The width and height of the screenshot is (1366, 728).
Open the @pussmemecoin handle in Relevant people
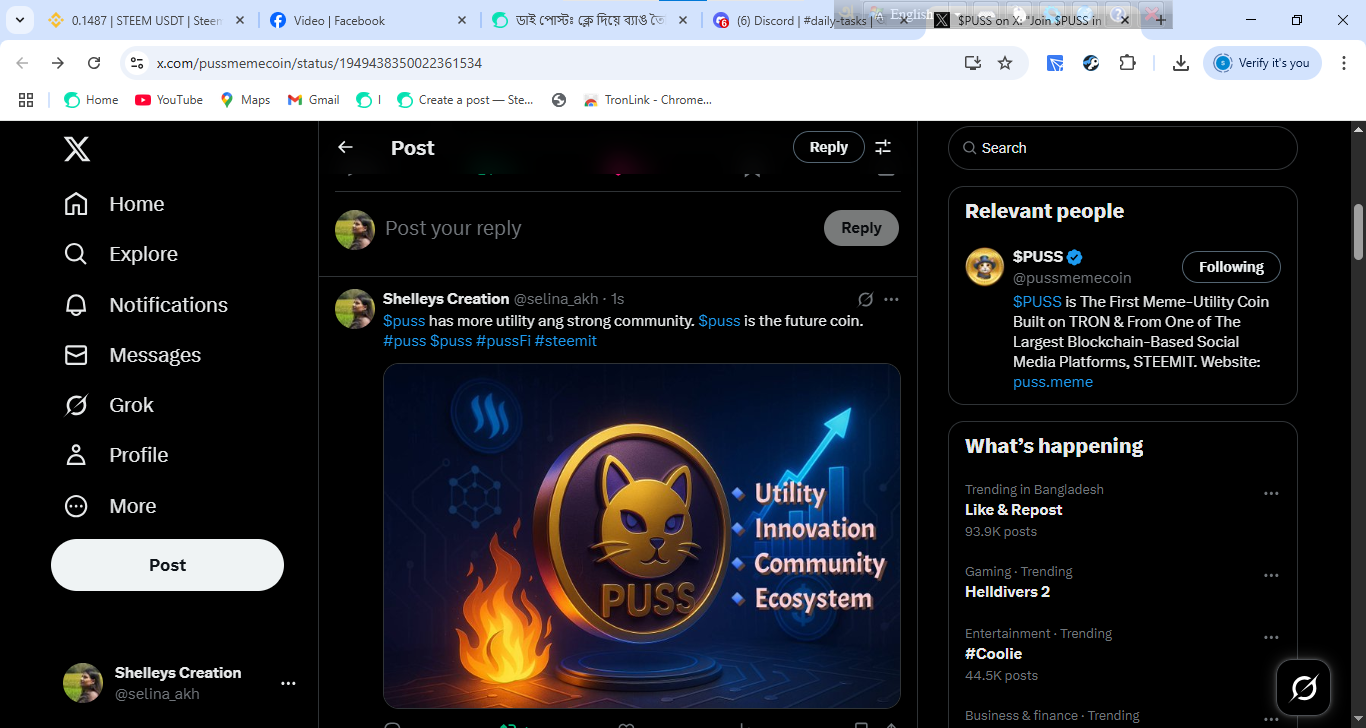point(1072,278)
